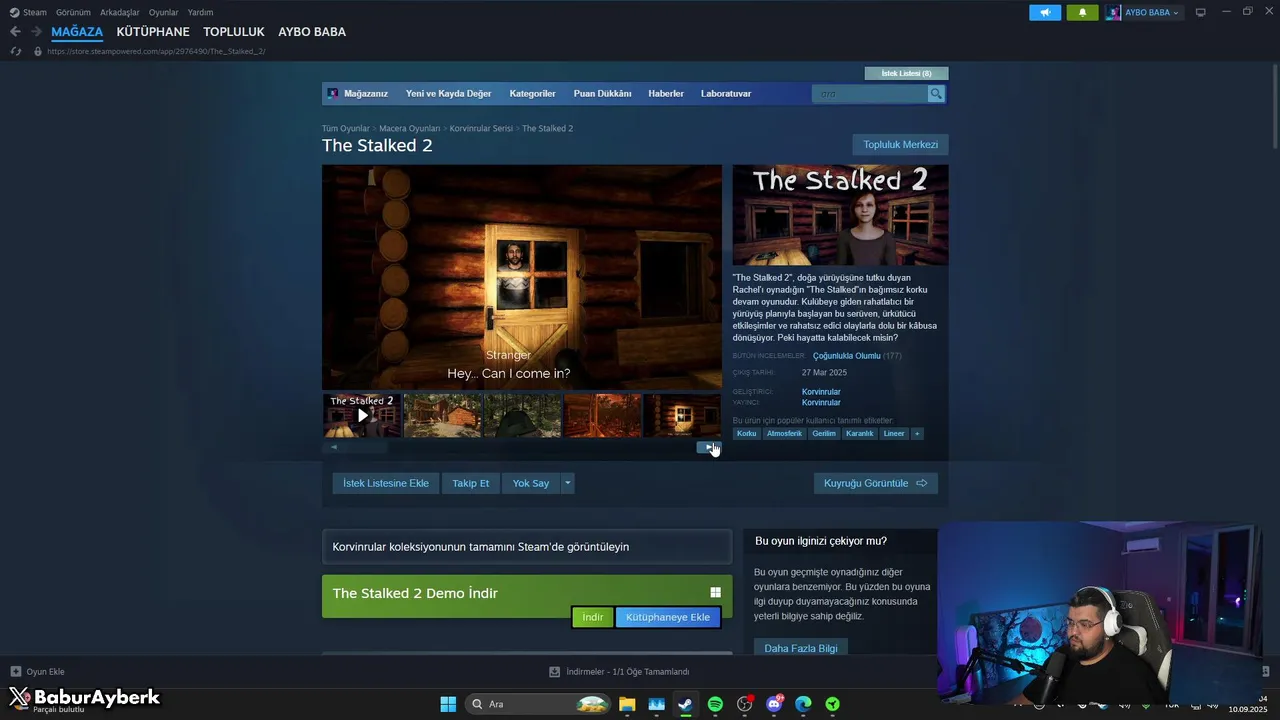
Task: Click the announcements megaphone icon
Action: [1045, 12]
